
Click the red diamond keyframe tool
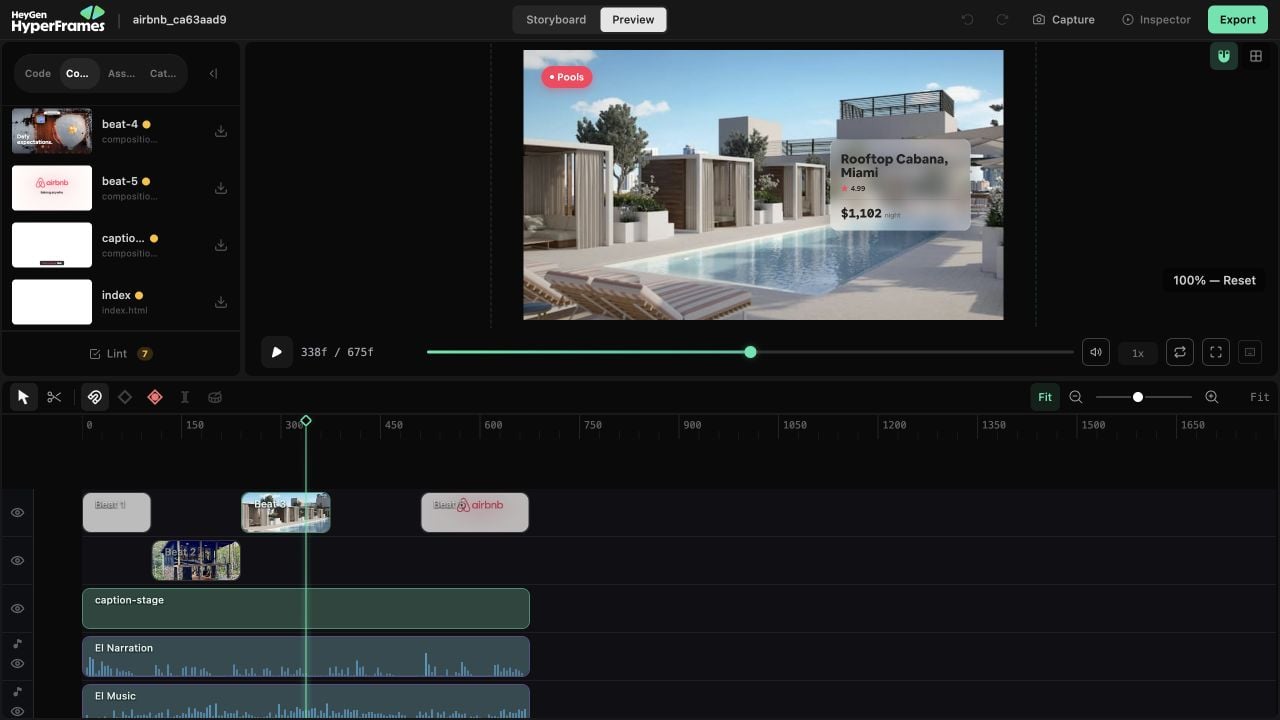point(155,397)
